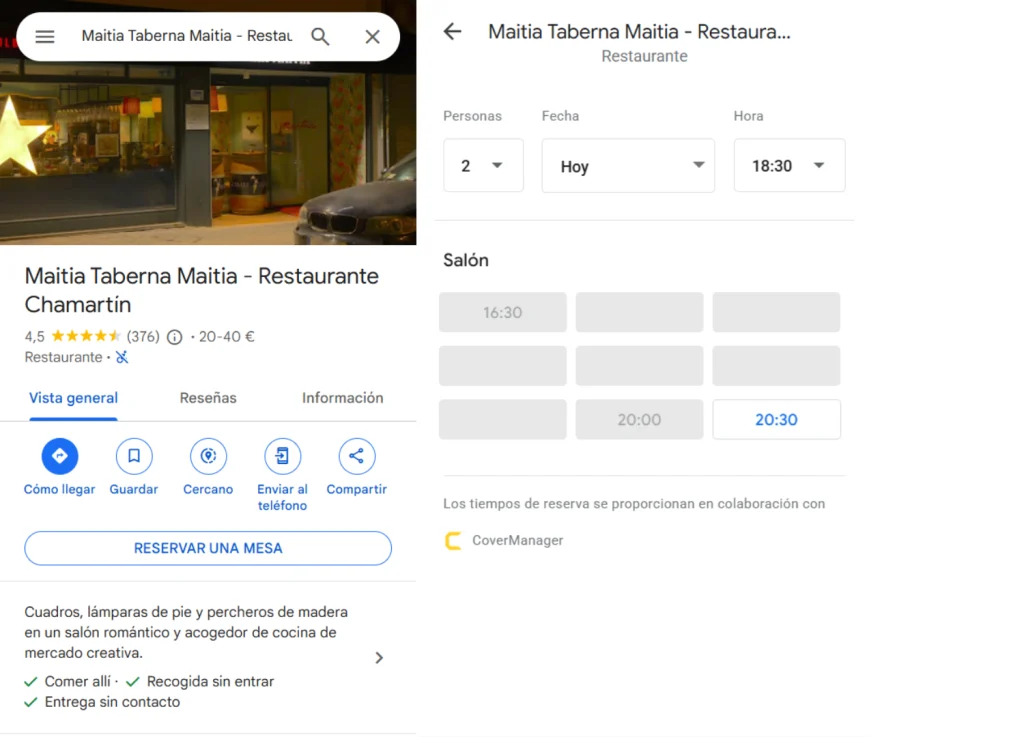Open the rating info icon next to reviews
Screen dimensions: 1024x737
point(174,337)
